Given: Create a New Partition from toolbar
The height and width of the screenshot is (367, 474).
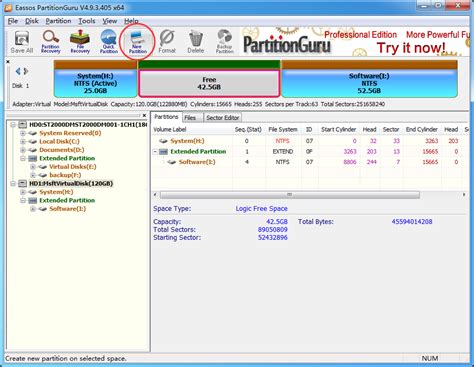Looking at the screenshot, I should coord(138,42).
